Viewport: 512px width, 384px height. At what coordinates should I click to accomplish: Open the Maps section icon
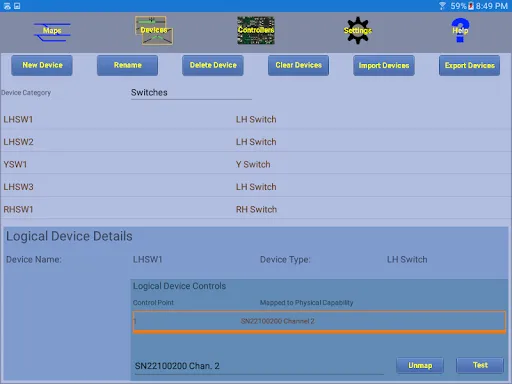point(52,32)
